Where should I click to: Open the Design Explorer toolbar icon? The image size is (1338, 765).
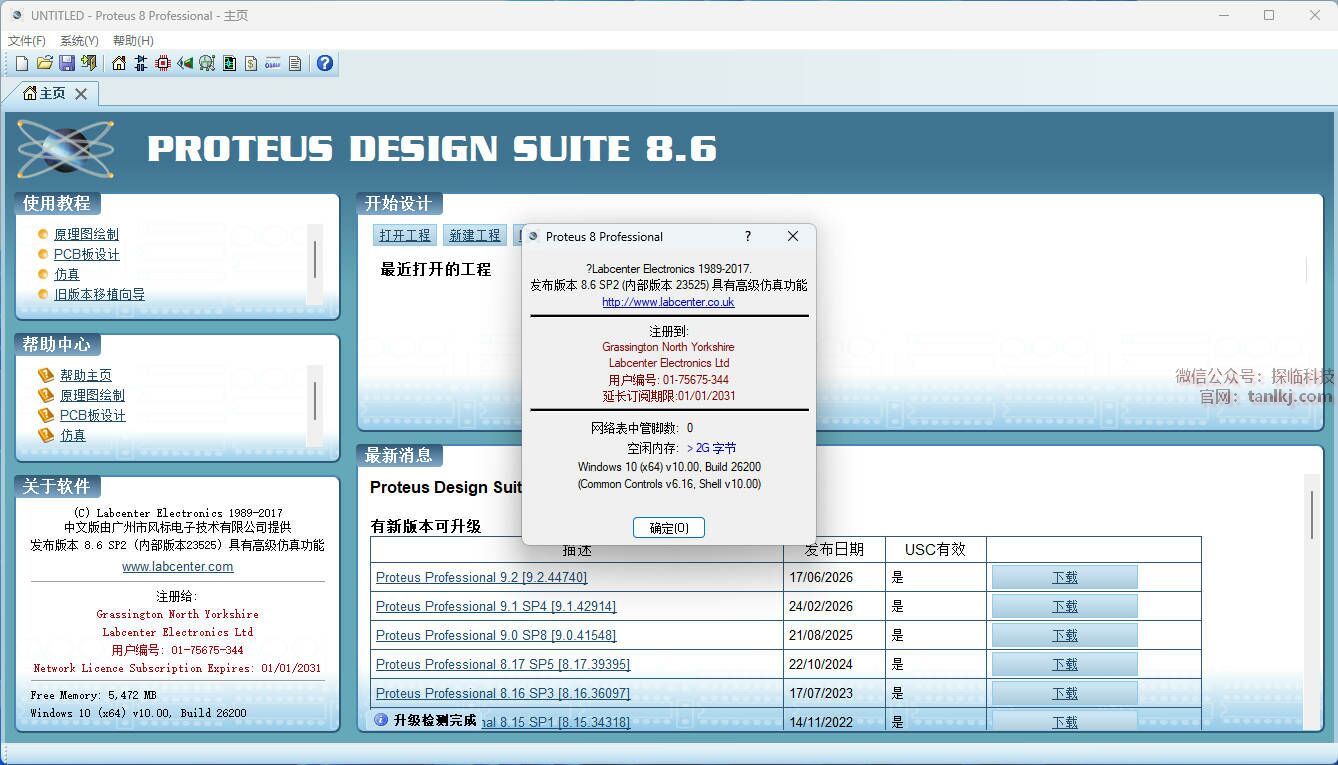229,63
